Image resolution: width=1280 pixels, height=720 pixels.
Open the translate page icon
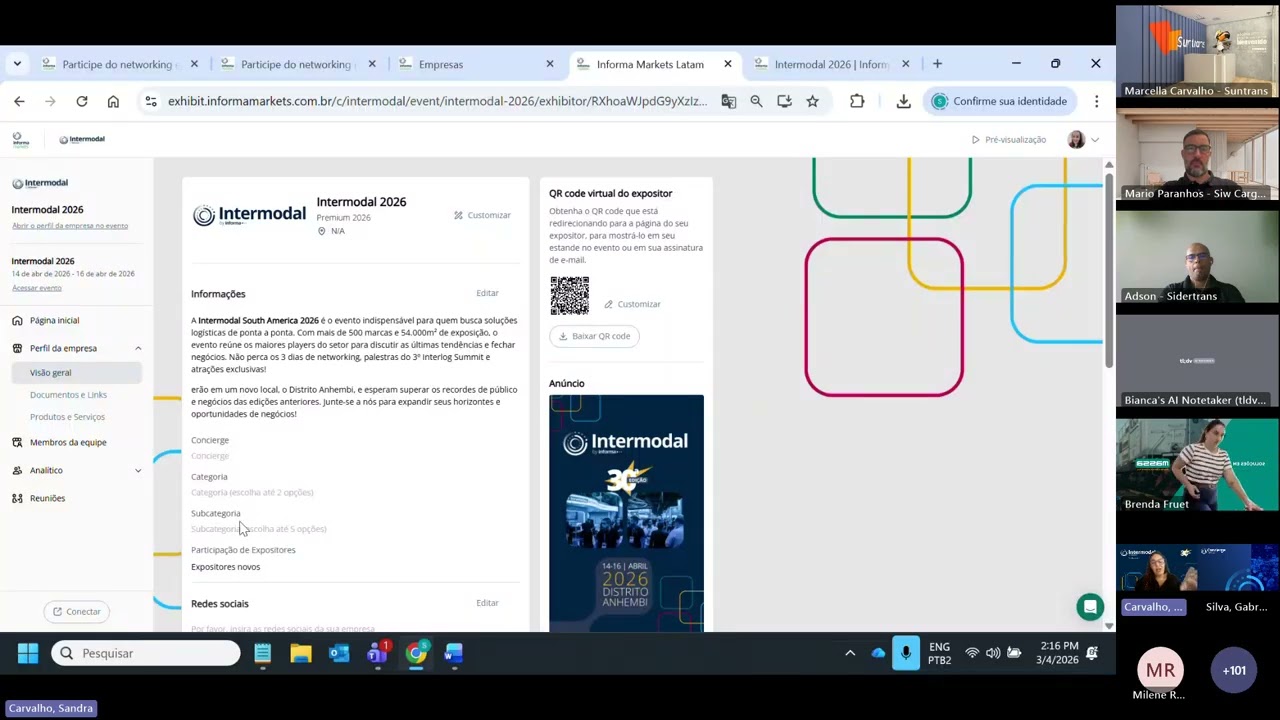pos(728,101)
